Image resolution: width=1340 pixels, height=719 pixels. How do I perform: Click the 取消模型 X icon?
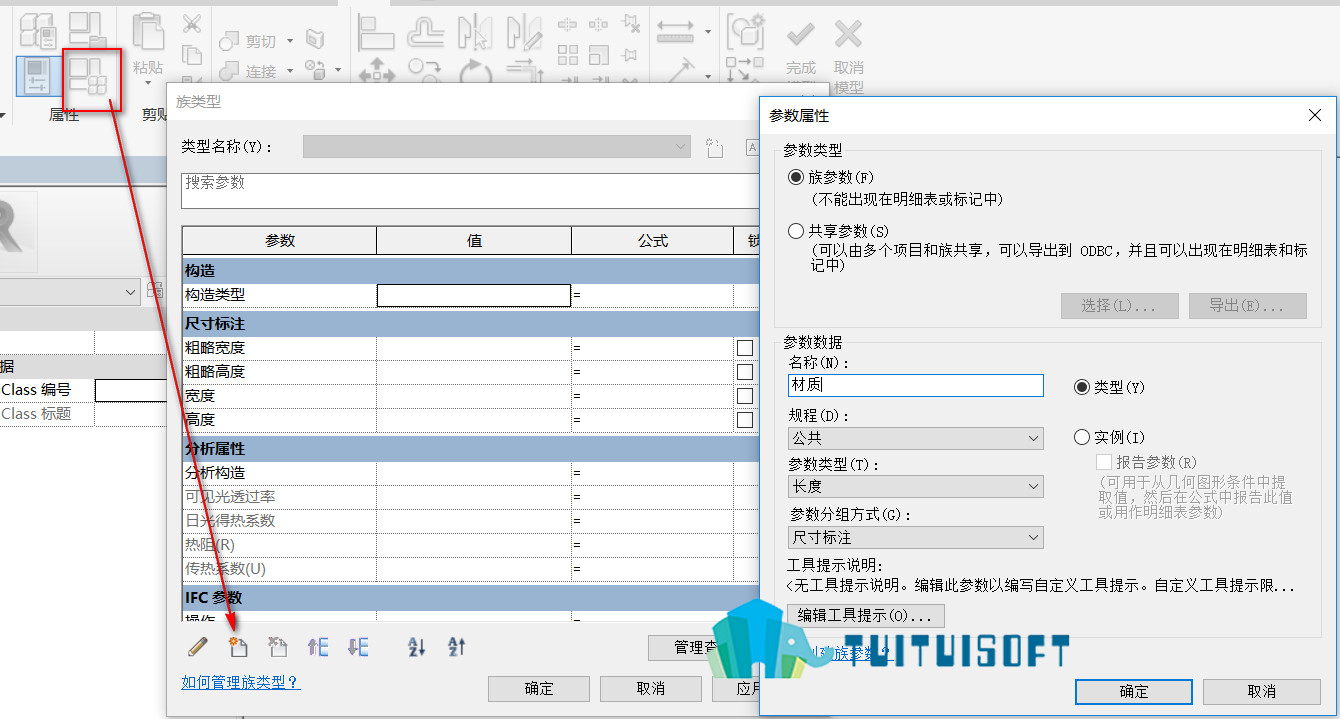[x=848, y=34]
